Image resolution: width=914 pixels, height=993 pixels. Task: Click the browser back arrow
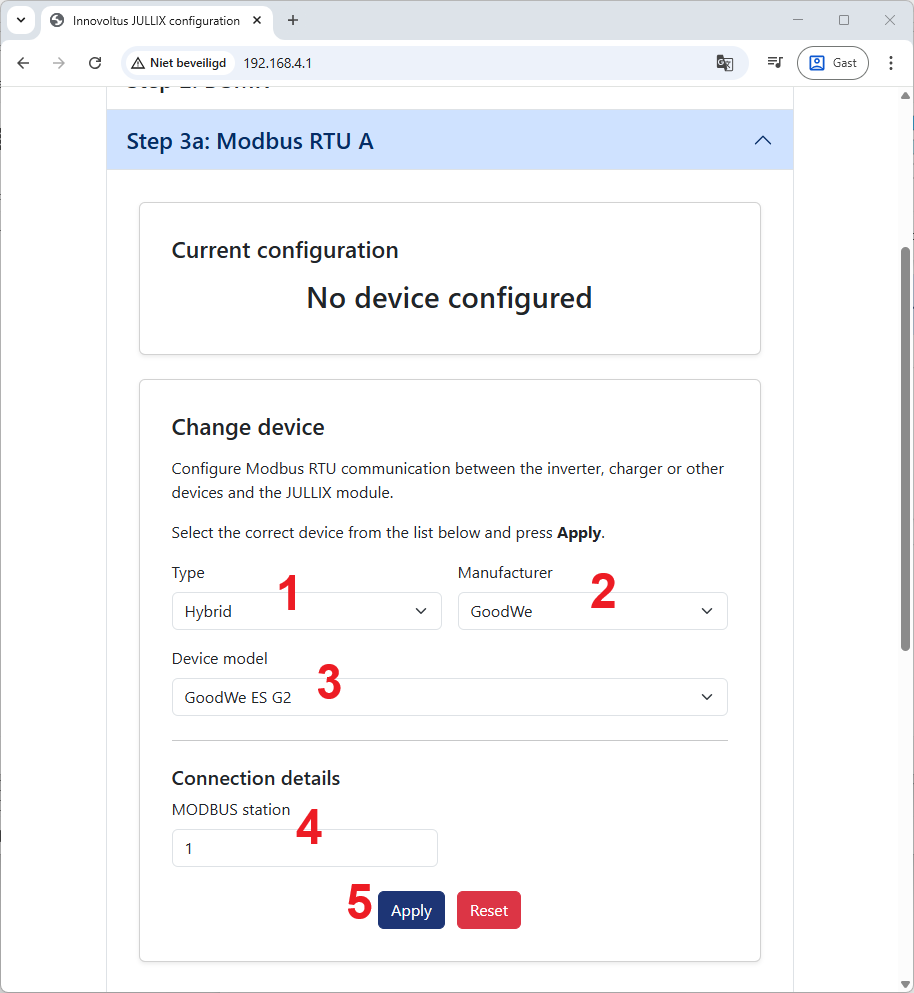[24, 63]
